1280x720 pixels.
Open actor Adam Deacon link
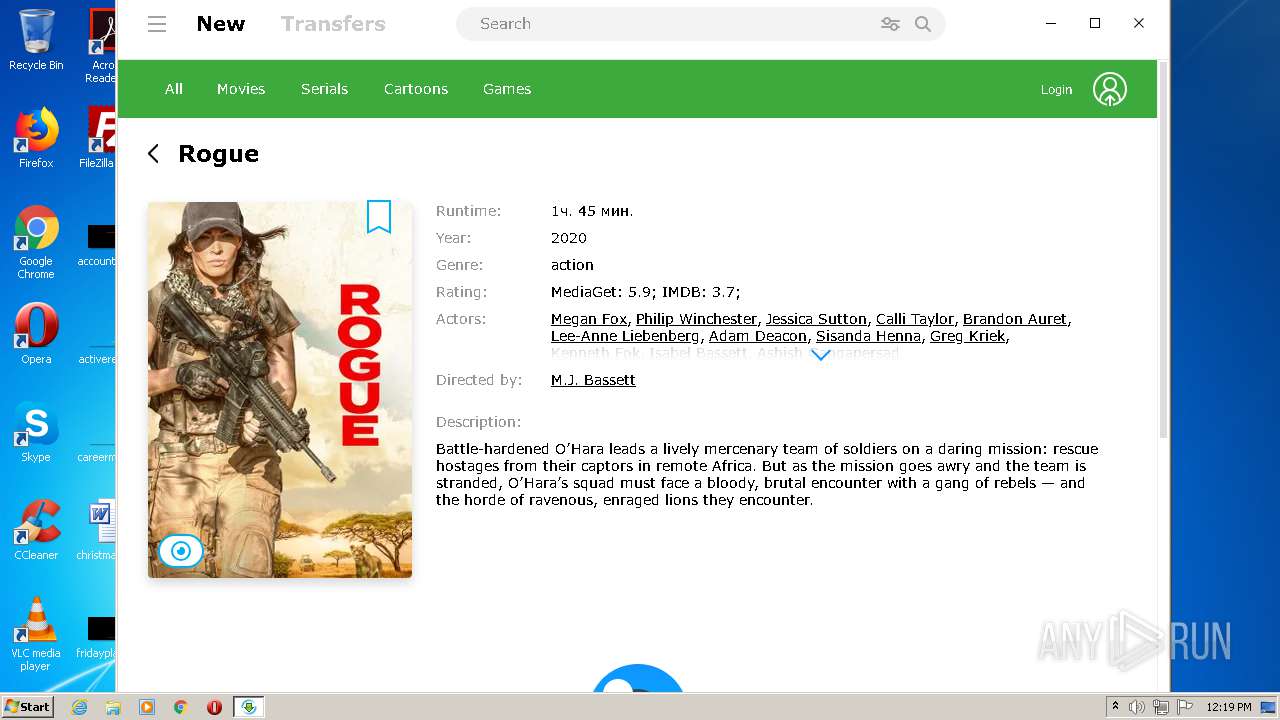(758, 336)
